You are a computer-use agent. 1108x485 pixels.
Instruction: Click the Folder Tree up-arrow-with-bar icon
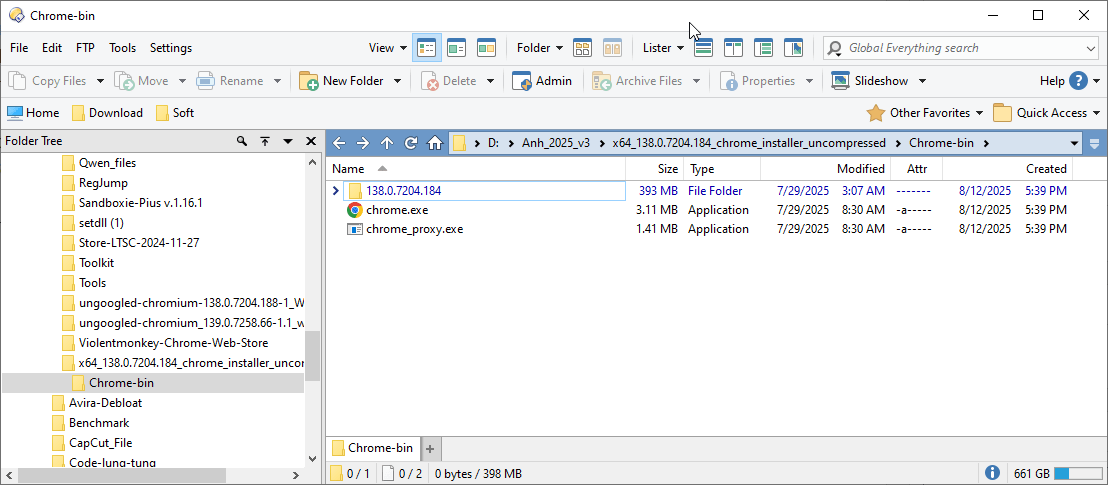pos(265,141)
